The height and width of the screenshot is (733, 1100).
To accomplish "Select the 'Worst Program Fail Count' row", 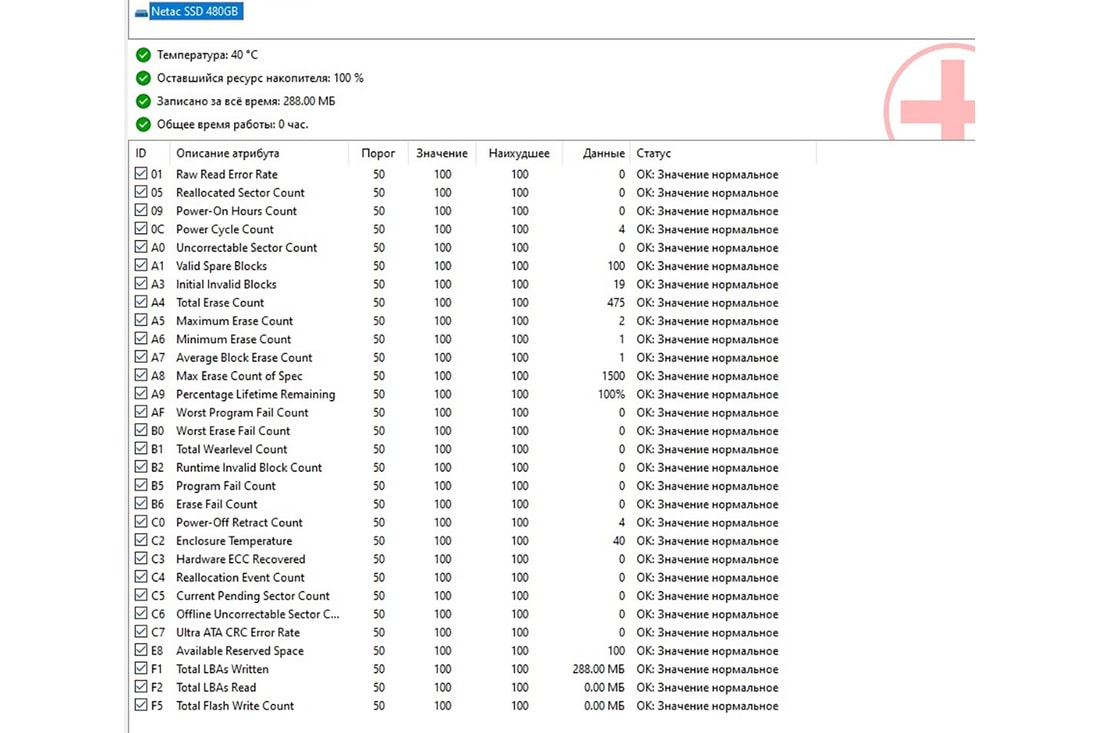I will pos(457,412).
